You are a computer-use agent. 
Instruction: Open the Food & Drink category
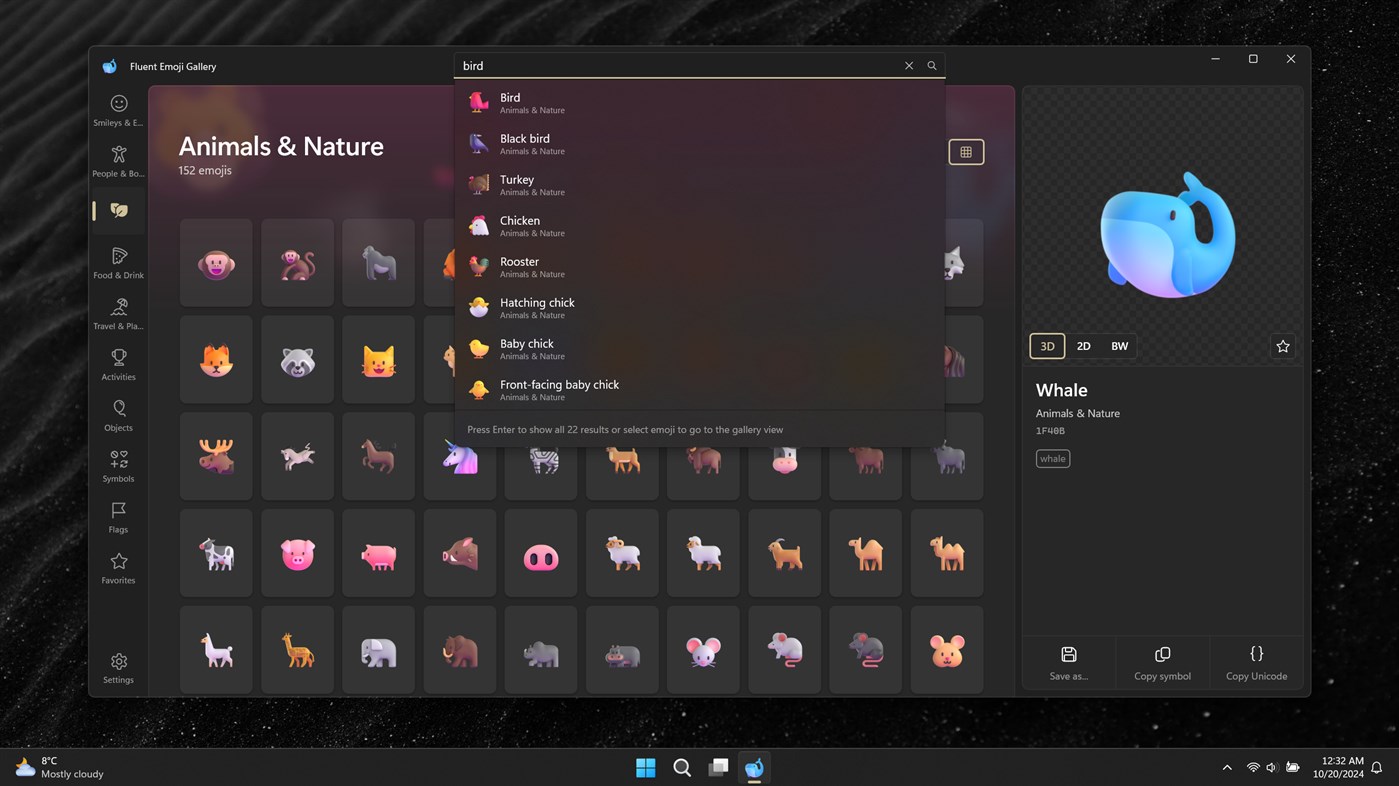coord(118,262)
